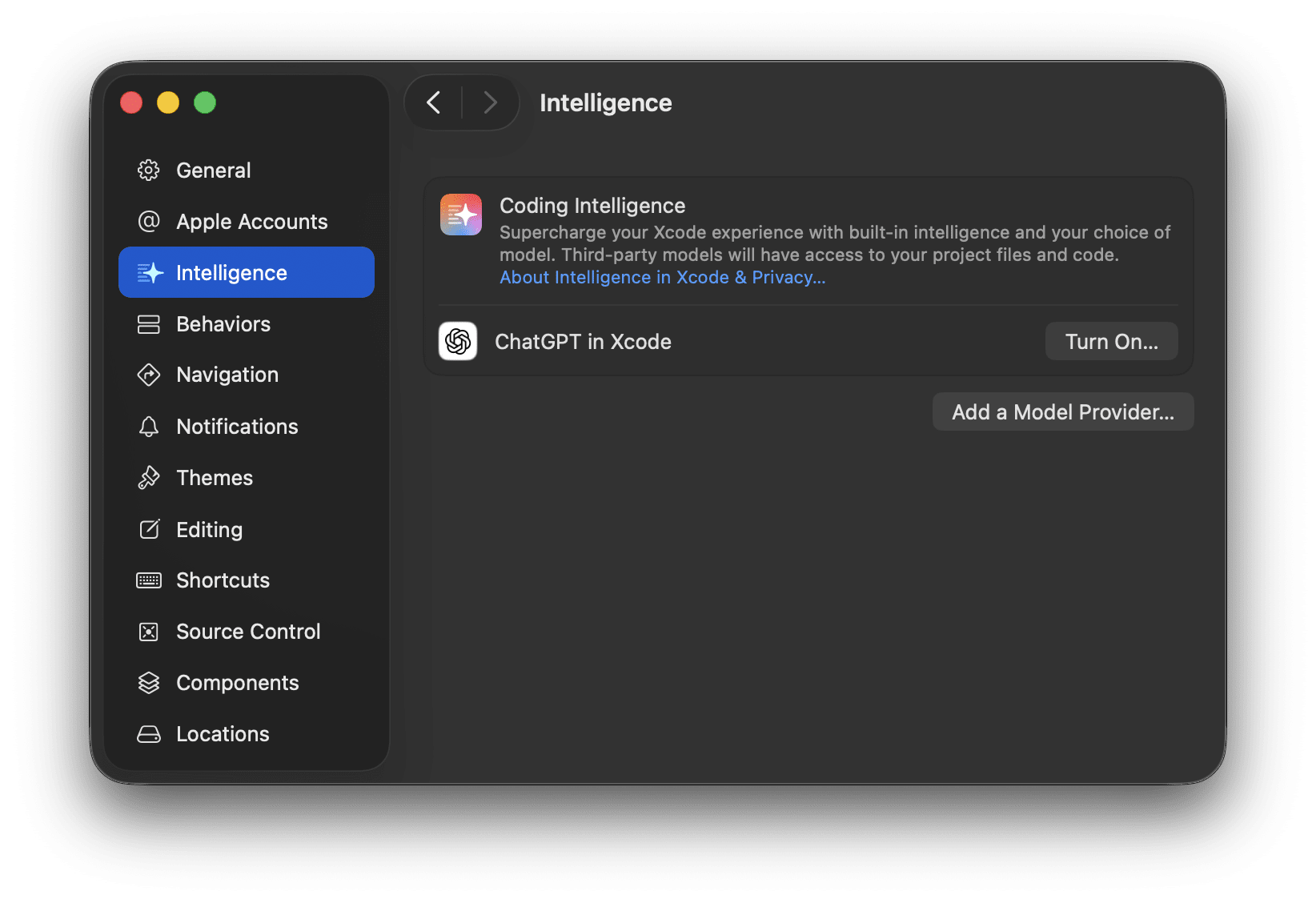Click the Coding Intelligence heading
This screenshot has width=1316, height=903.
coord(592,206)
